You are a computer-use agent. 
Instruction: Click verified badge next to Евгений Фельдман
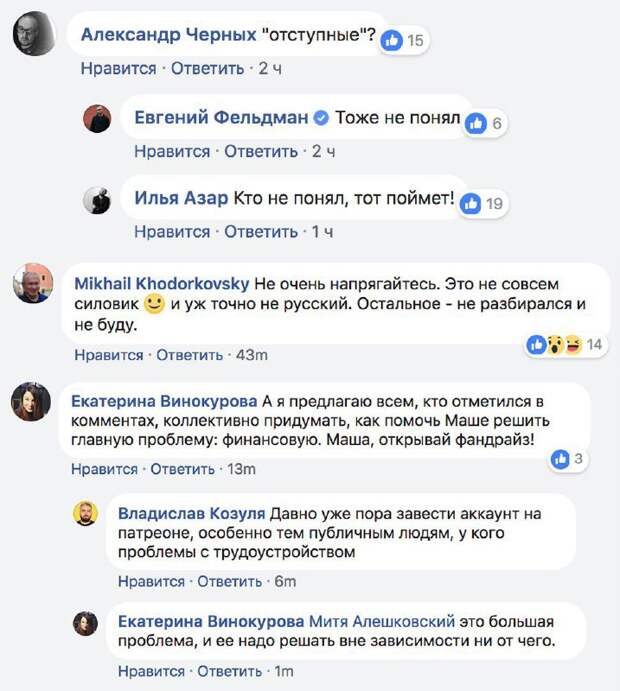321,118
